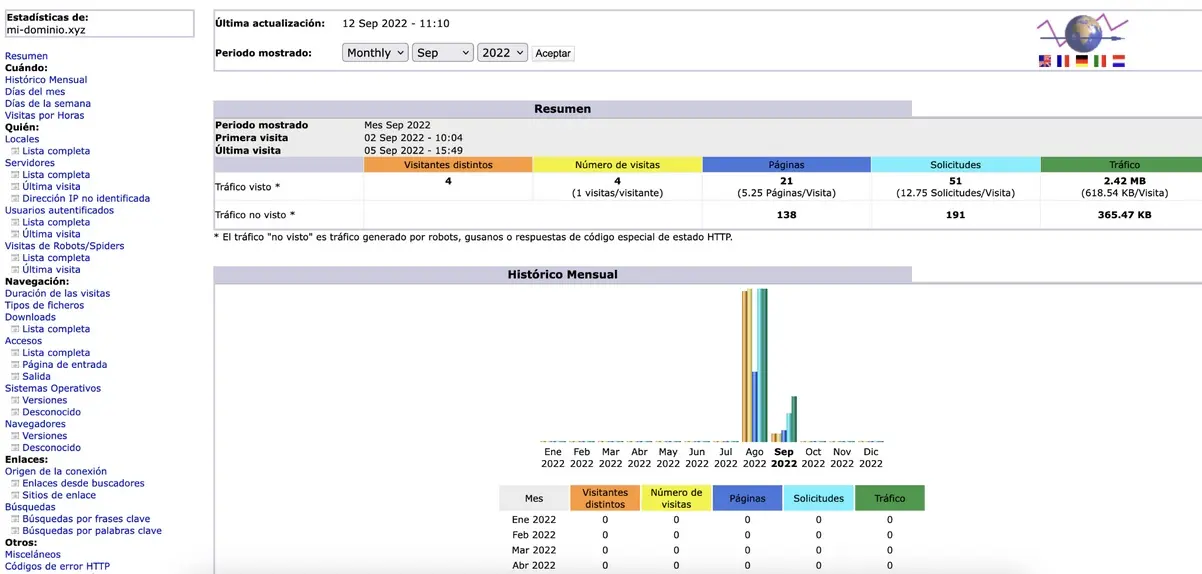Click the Dutch flag icon
1202x574 pixels.
click(1118, 61)
